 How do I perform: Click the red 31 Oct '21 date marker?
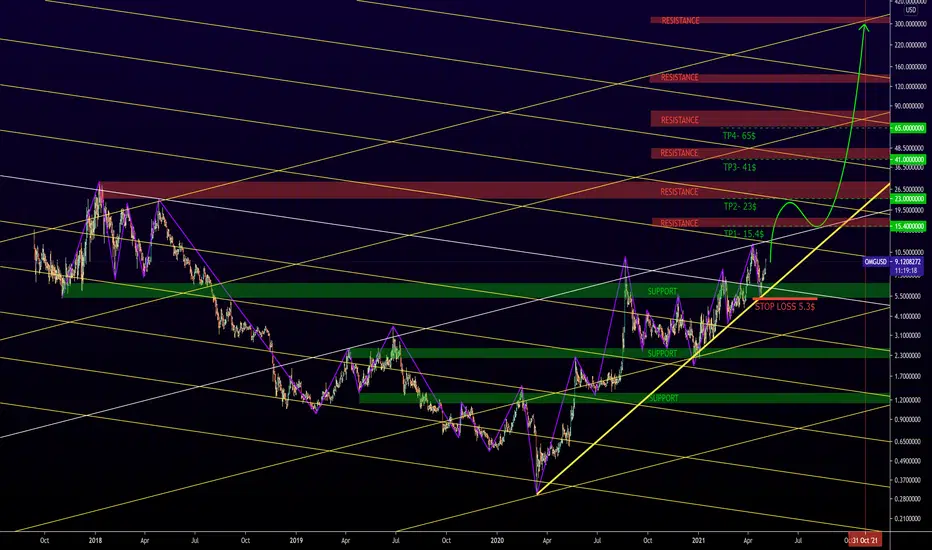(865, 540)
